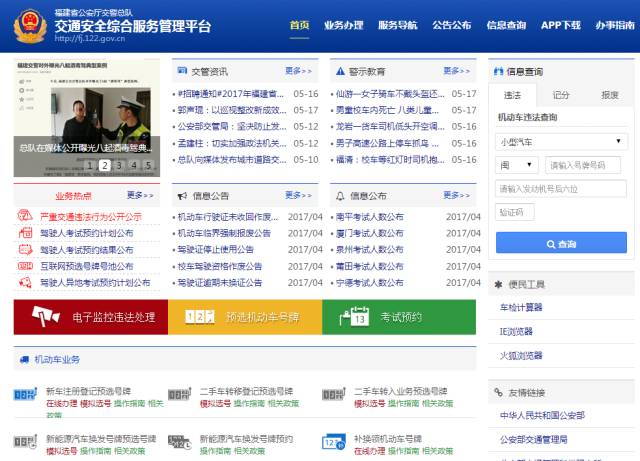The height and width of the screenshot is (461, 640).
Task: Switch carousel to slide 3
Action: [x=119, y=165]
